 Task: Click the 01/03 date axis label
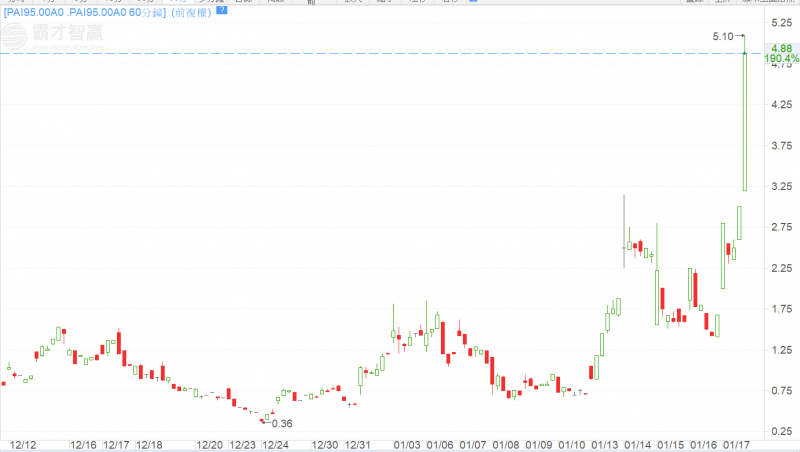pyautogui.click(x=406, y=444)
